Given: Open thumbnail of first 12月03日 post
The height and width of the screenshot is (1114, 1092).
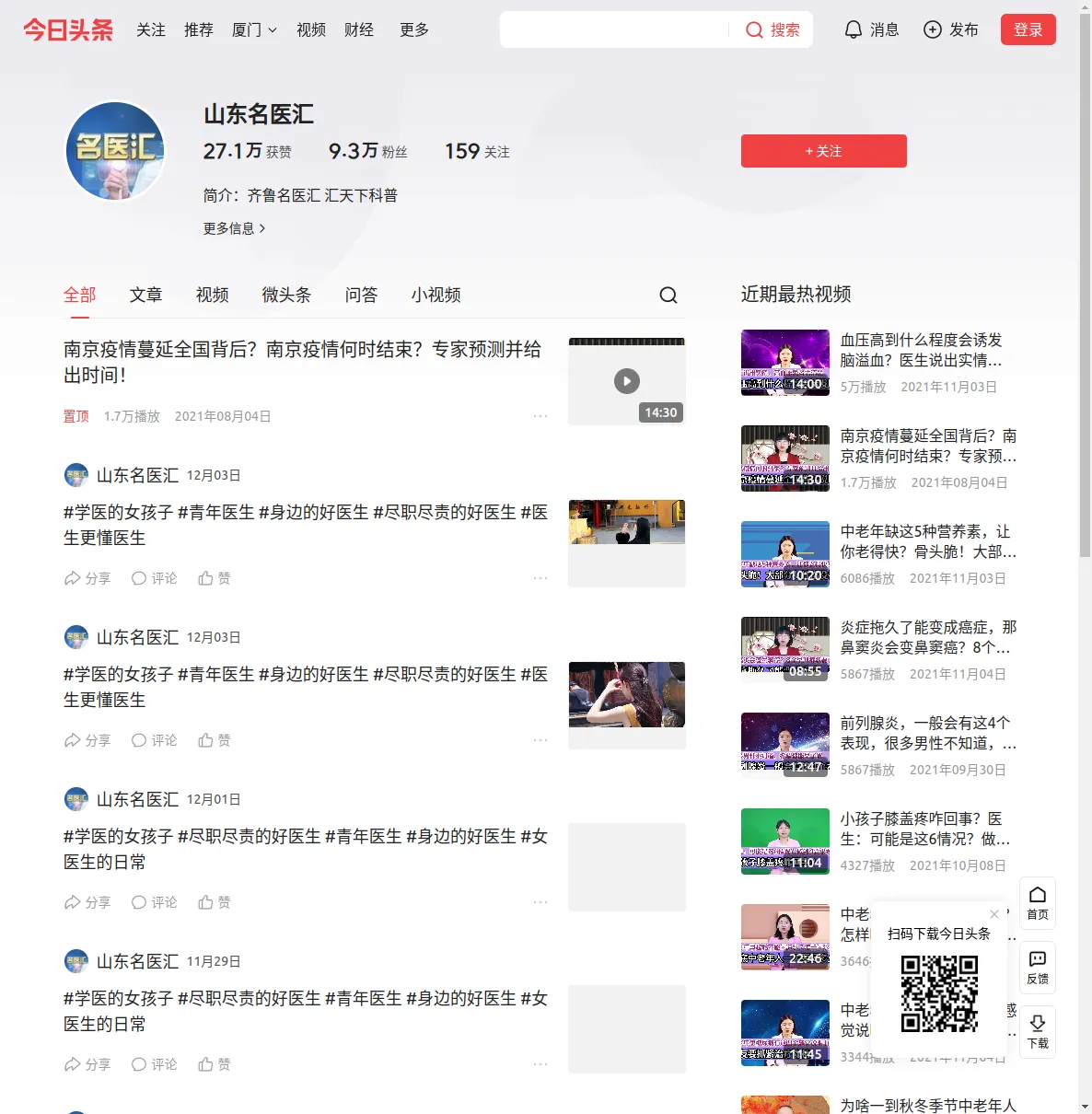Looking at the screenshot, I should tap(627, 543).
